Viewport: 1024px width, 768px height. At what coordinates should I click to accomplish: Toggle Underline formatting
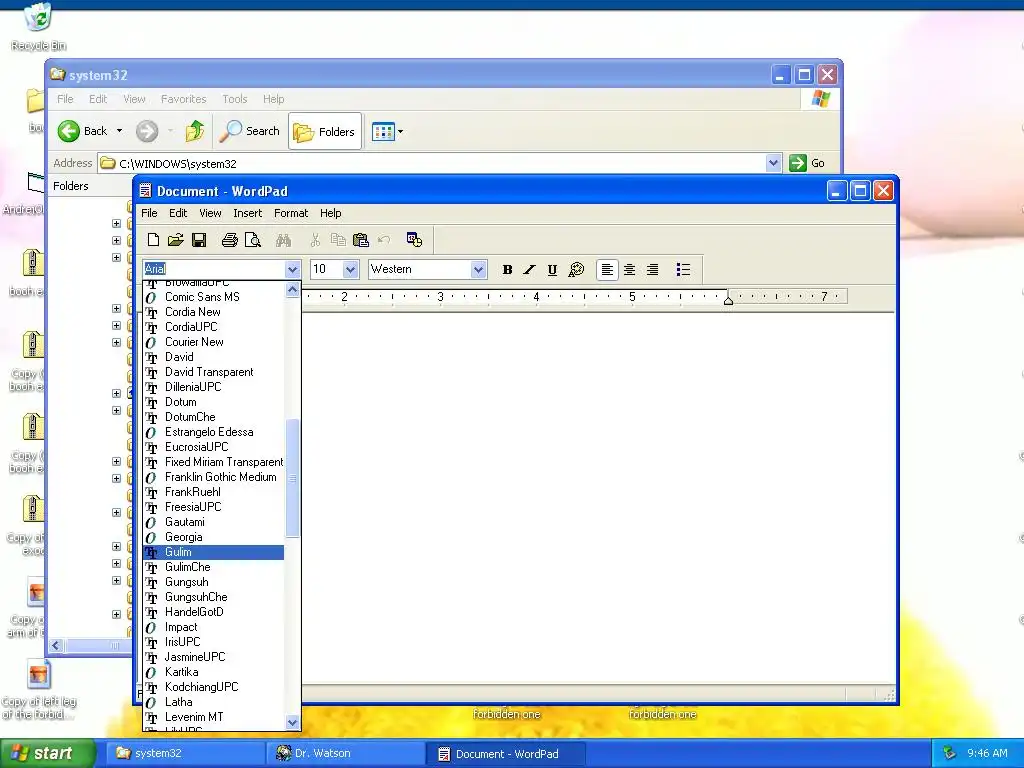click(552, 270)
